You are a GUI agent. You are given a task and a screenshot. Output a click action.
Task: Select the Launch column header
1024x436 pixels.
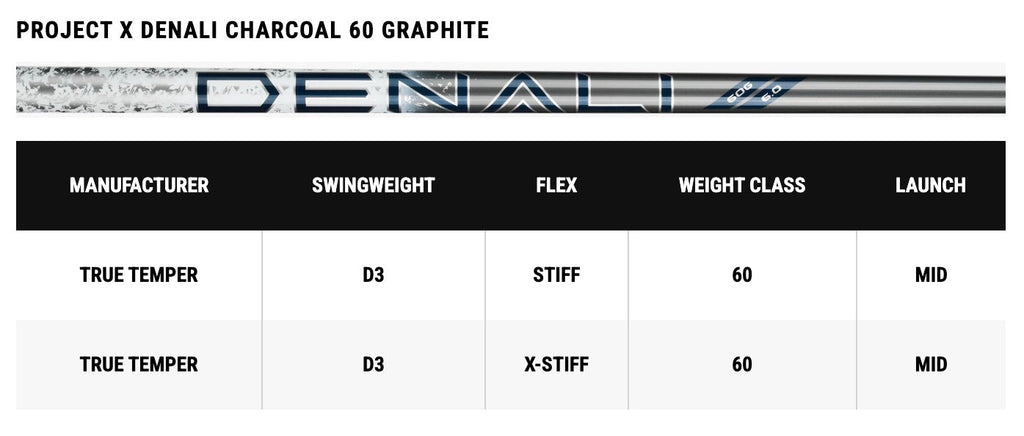[930, 185]
